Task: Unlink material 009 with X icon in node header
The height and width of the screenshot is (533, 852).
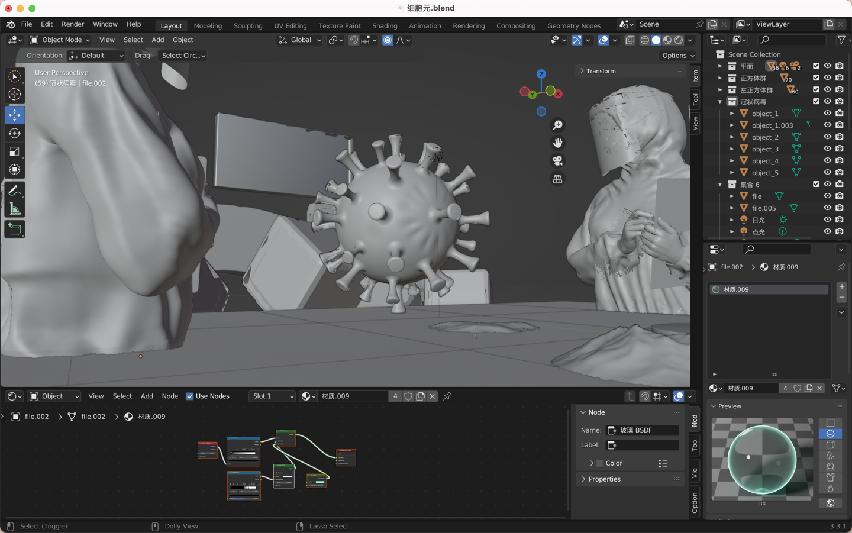Action: click(433, 397)
